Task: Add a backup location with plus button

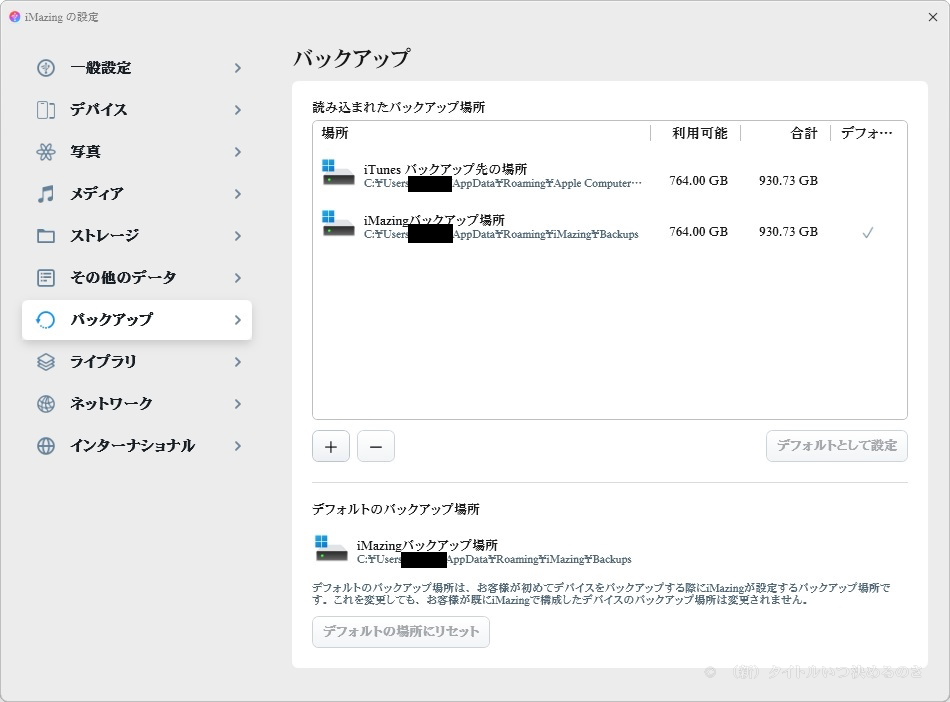Action: coord(331,446)
